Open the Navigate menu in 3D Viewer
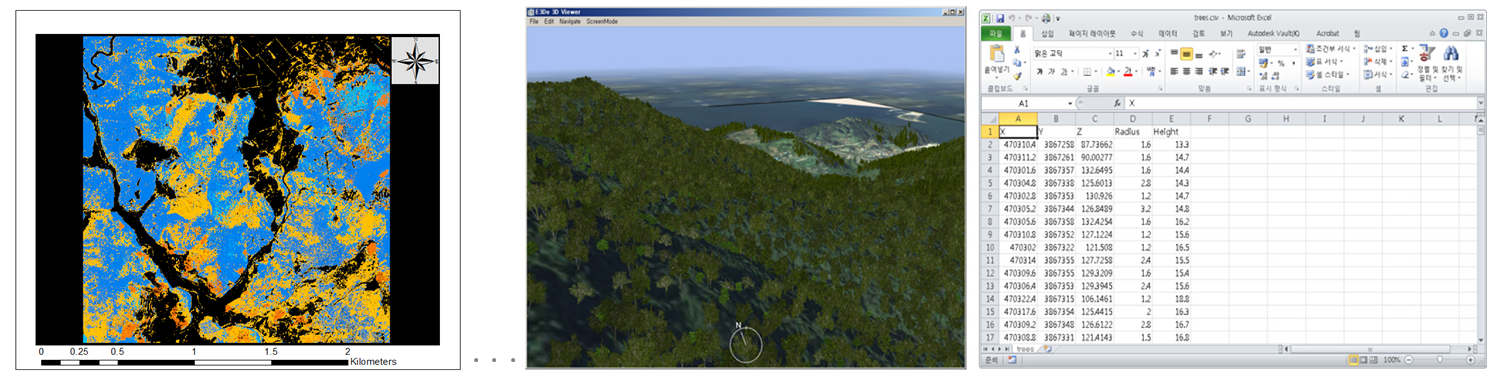 pos(569,21)
